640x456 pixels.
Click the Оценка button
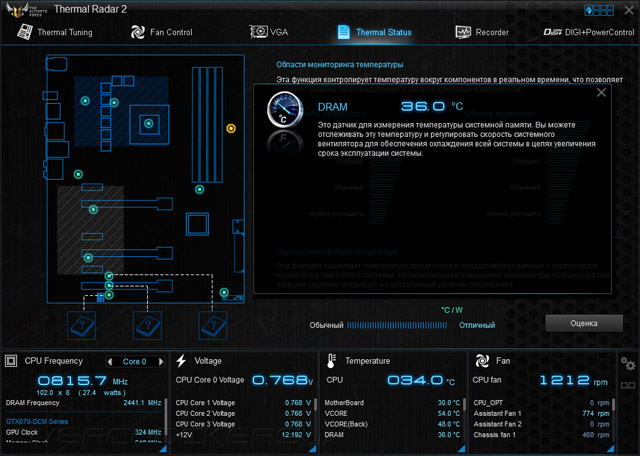584,323
